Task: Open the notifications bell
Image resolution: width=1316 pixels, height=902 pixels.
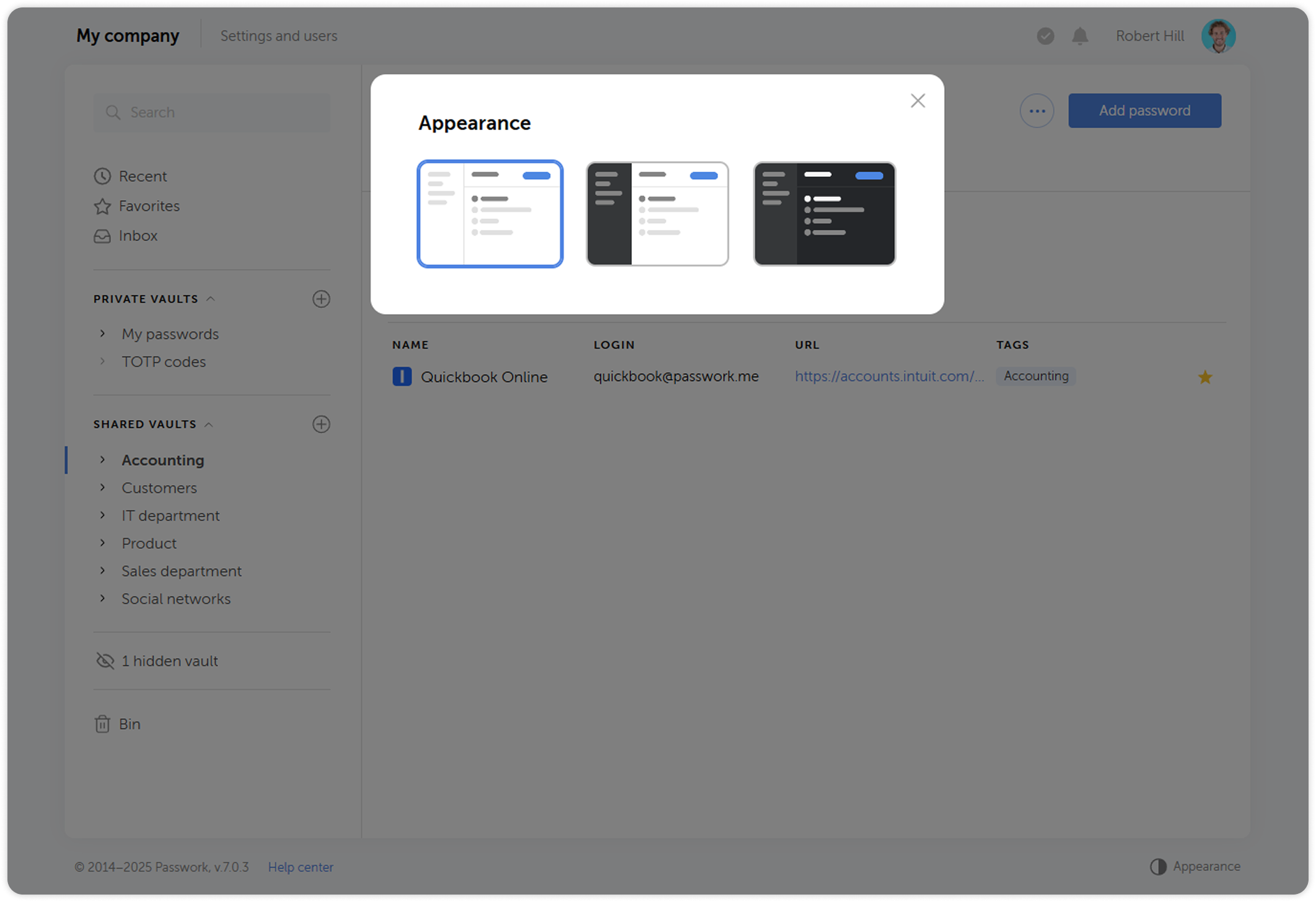Action: (1079, 36)
